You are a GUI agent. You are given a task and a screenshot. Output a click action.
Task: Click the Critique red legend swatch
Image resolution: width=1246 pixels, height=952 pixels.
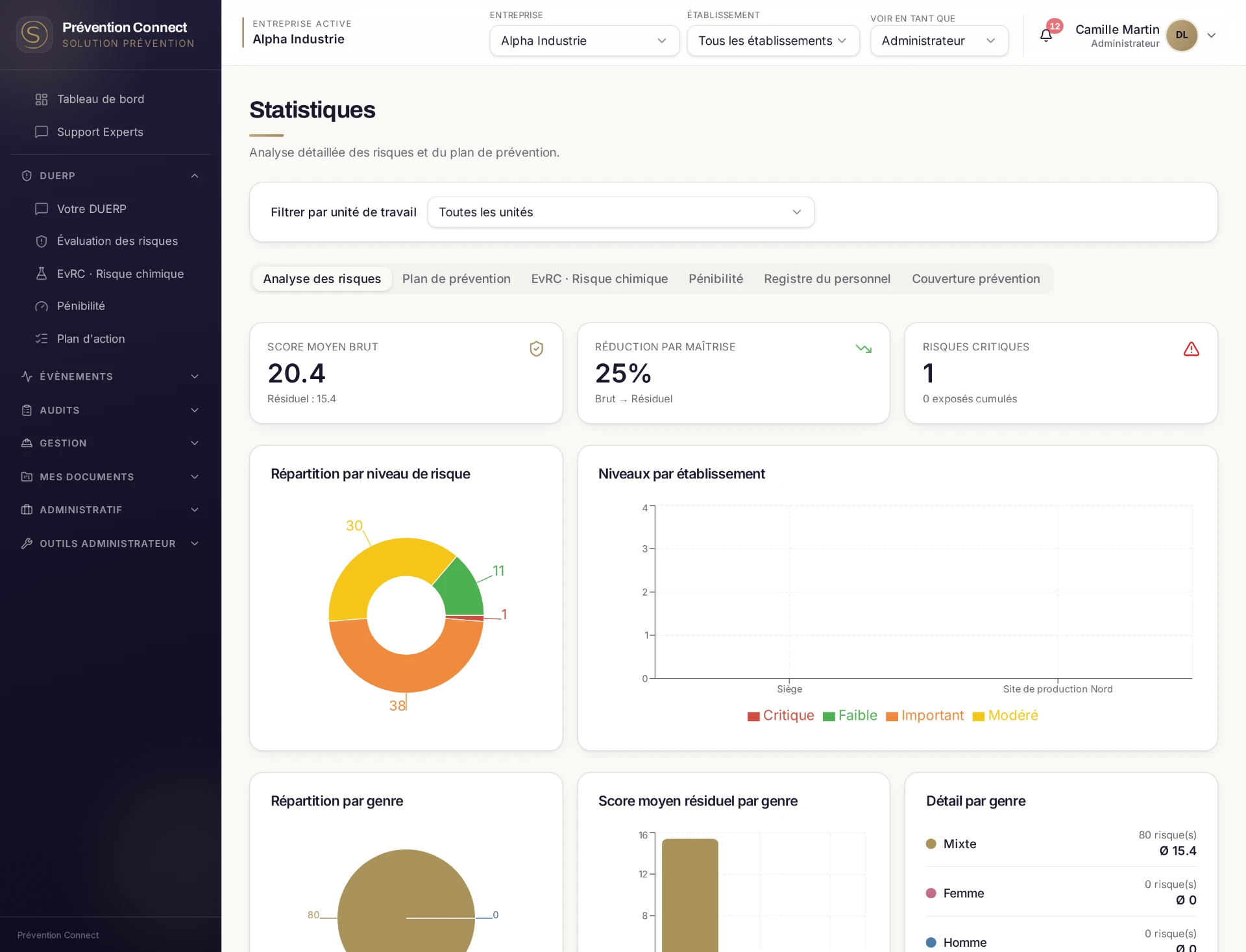[x=753, y=716]
